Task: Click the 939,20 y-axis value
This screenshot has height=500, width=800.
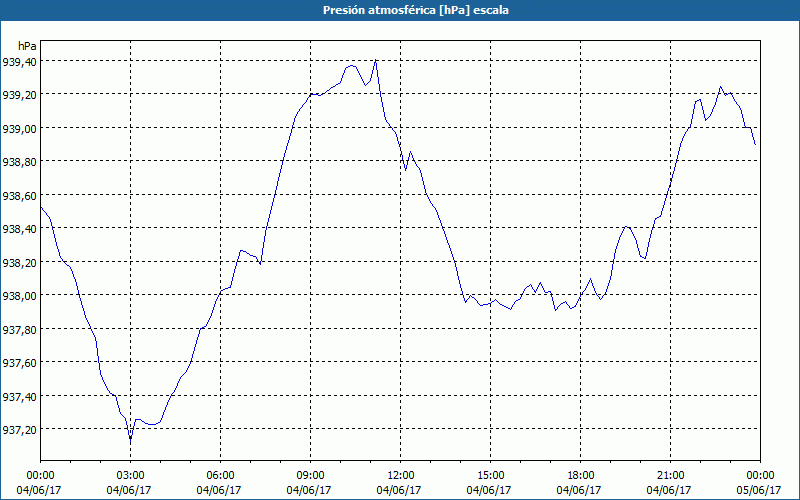Action: coord(19,95)
